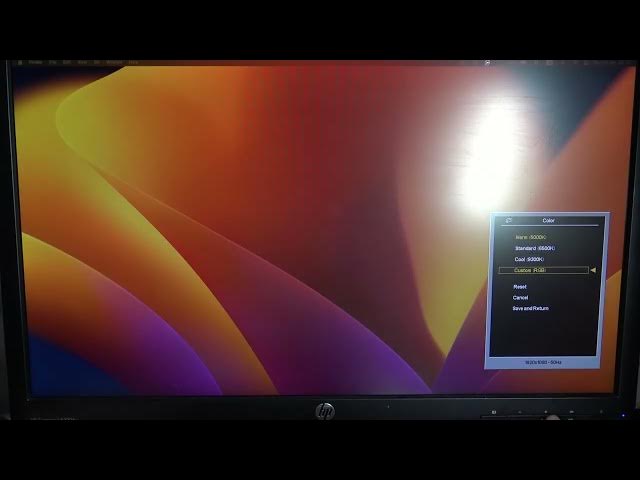Select the Warm (5000K) color preset
This screenshot has height=480, width=640.
coord(531,237)
